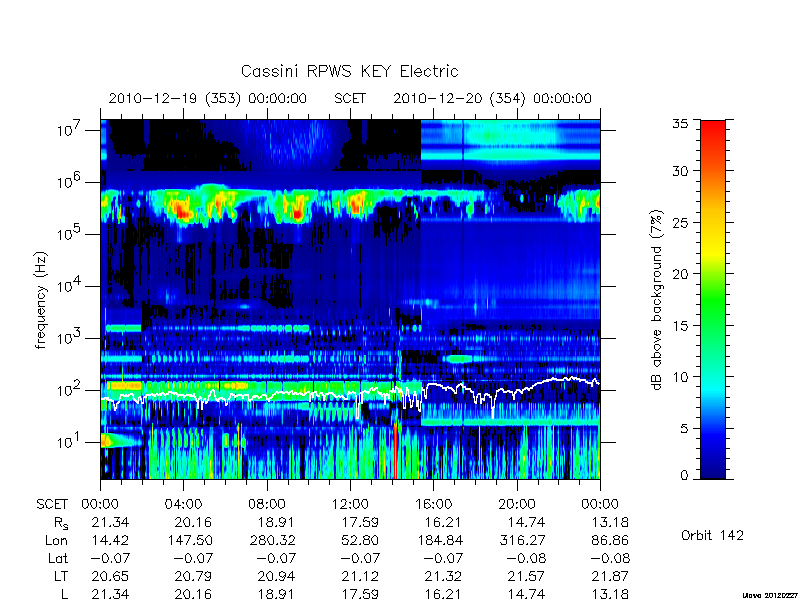Click the 20:00 time tick label
The width and height of the screenshot is (800, 600).
pyautogui.click(x=517, y=504)
